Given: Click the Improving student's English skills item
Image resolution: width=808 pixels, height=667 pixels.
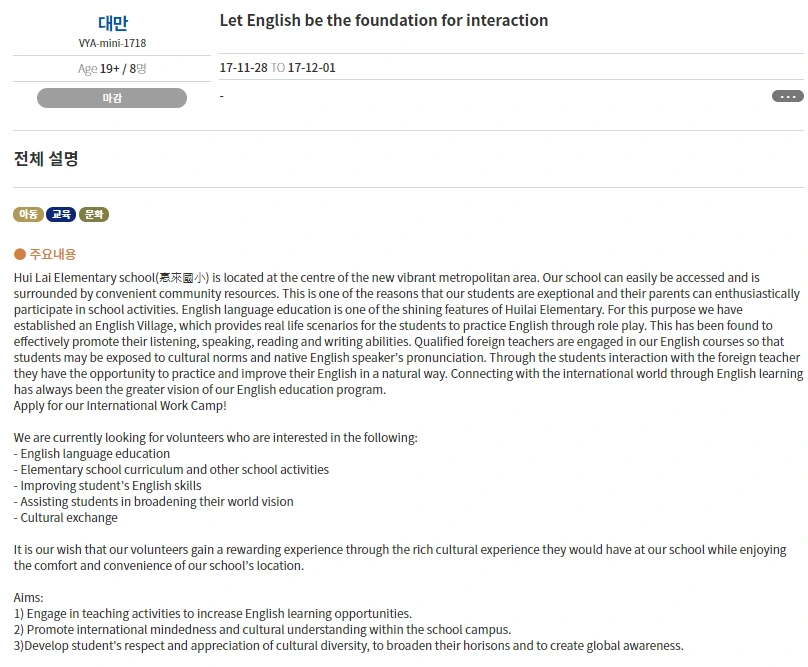Looking at the screenshot, I should pyautogui.click(x=108, y=486).
